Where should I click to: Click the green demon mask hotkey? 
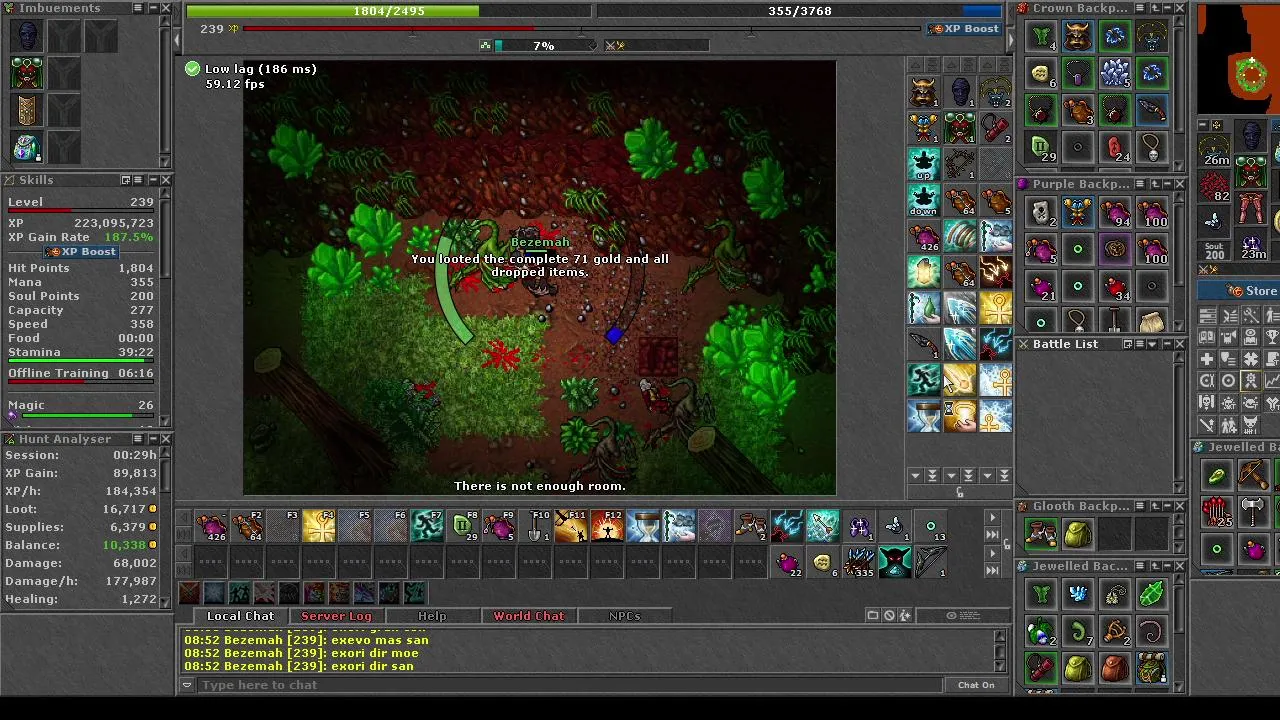coord(894,562)
